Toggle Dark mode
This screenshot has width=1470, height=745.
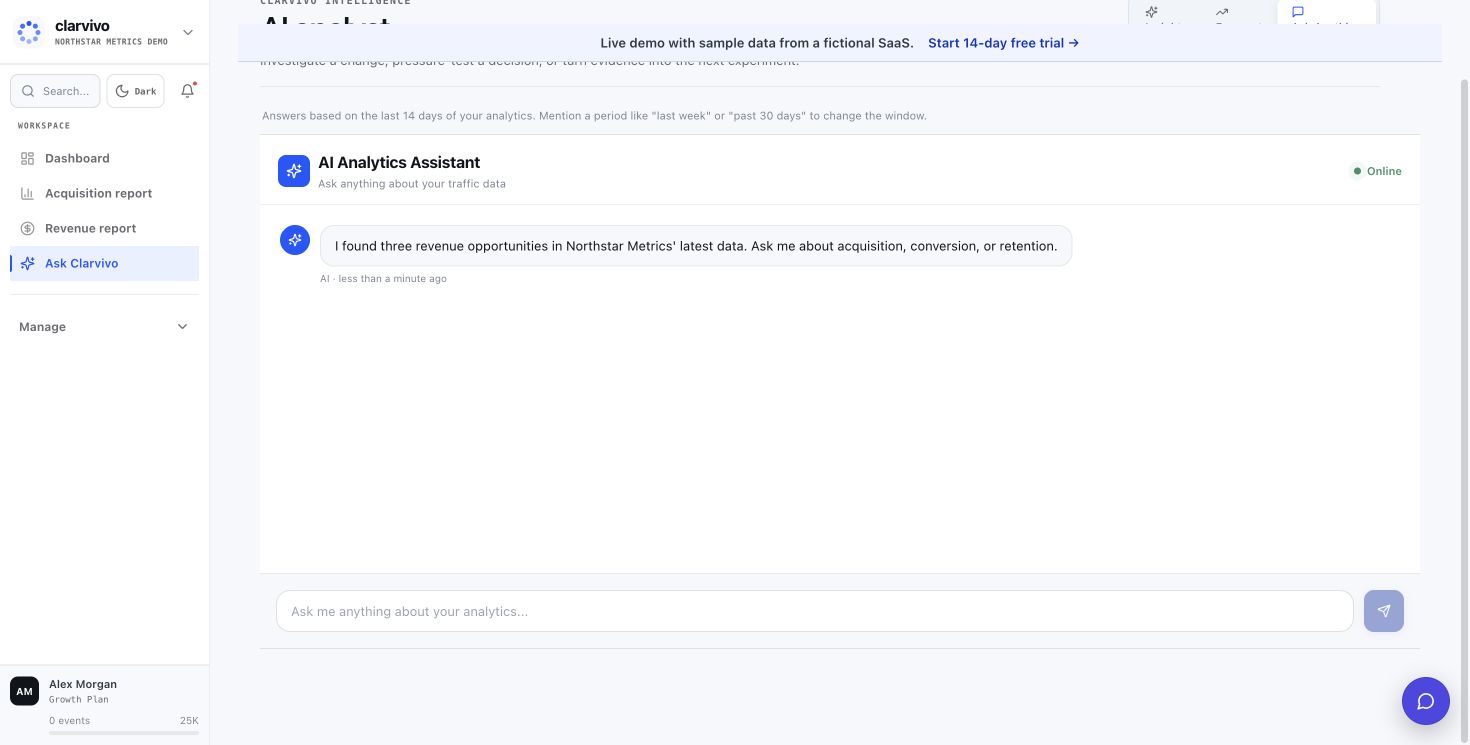135,91
